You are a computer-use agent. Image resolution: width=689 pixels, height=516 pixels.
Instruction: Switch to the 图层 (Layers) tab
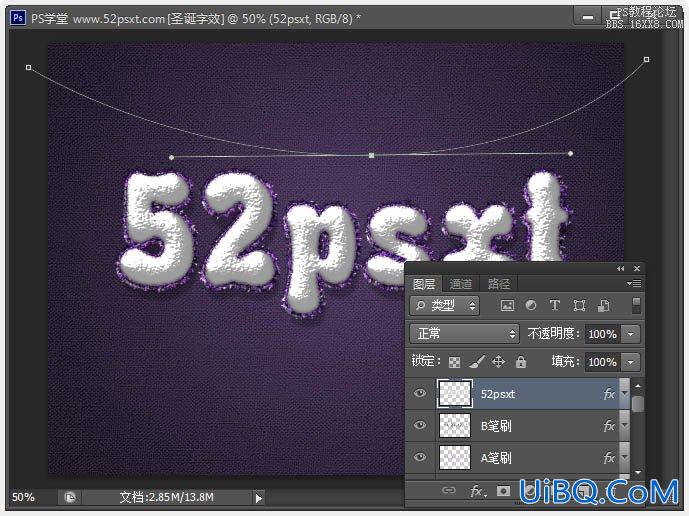(424, 284)
